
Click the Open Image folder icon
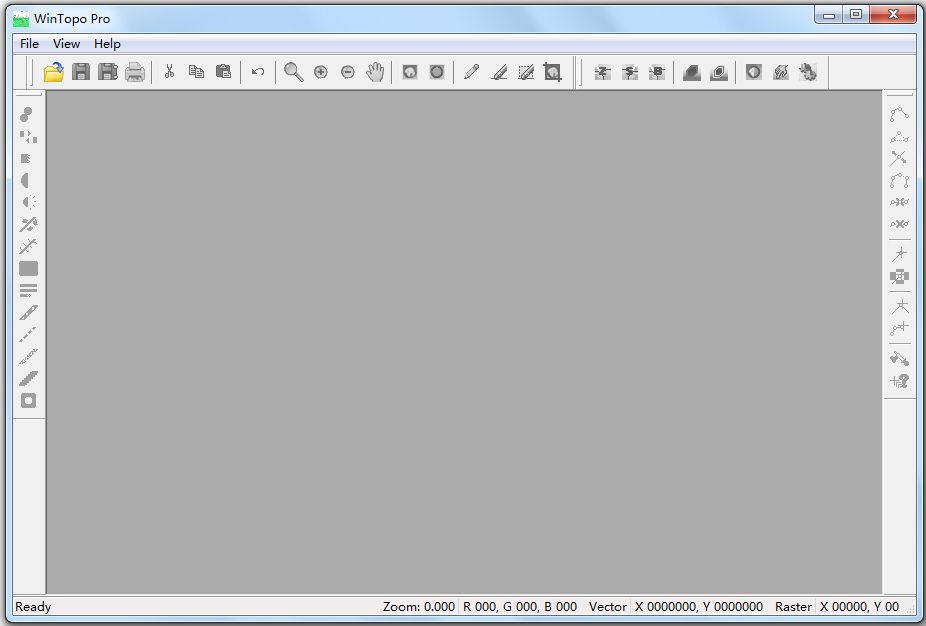[x=54, y=72]
